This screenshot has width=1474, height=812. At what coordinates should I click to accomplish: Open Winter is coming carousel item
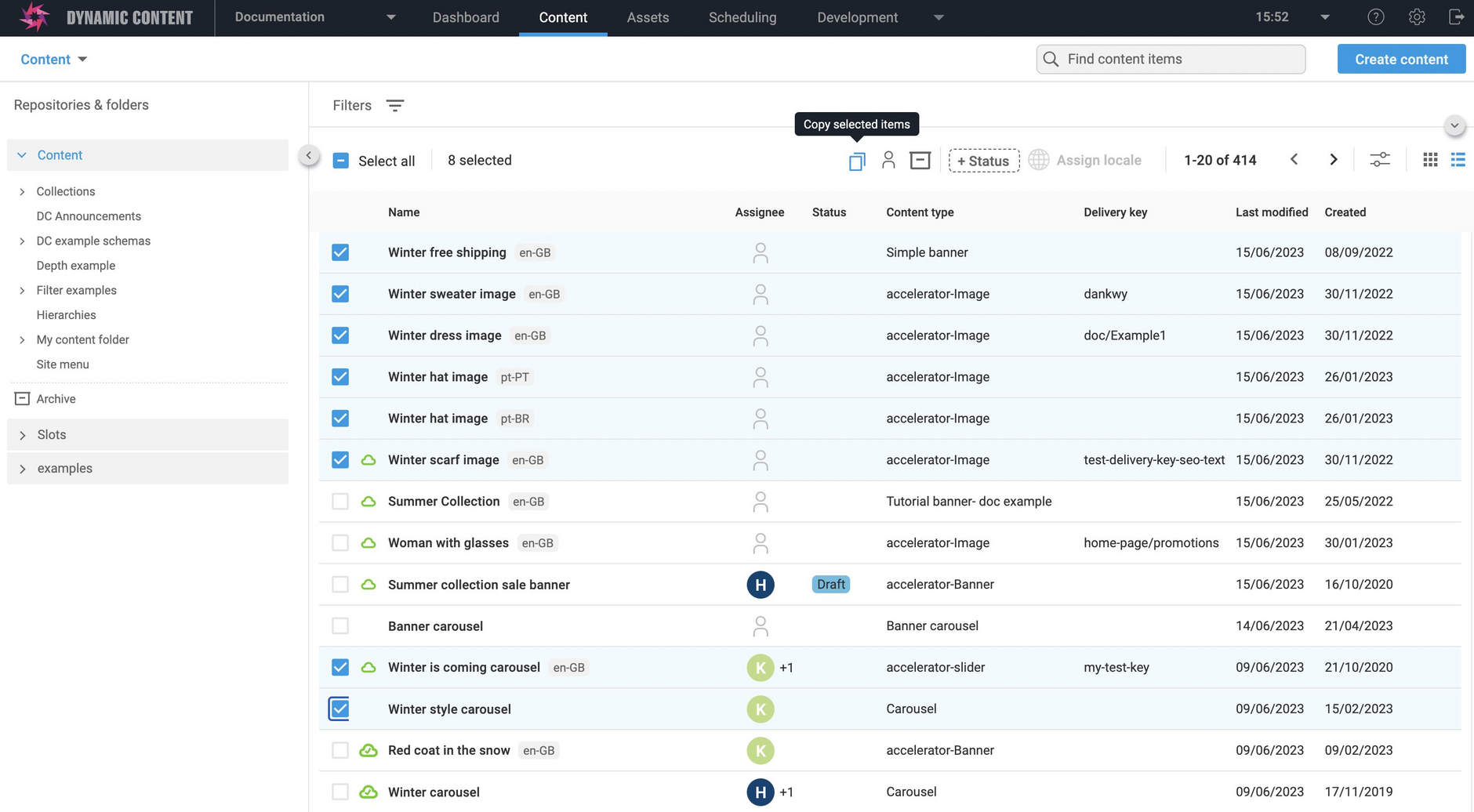[464, 668]
